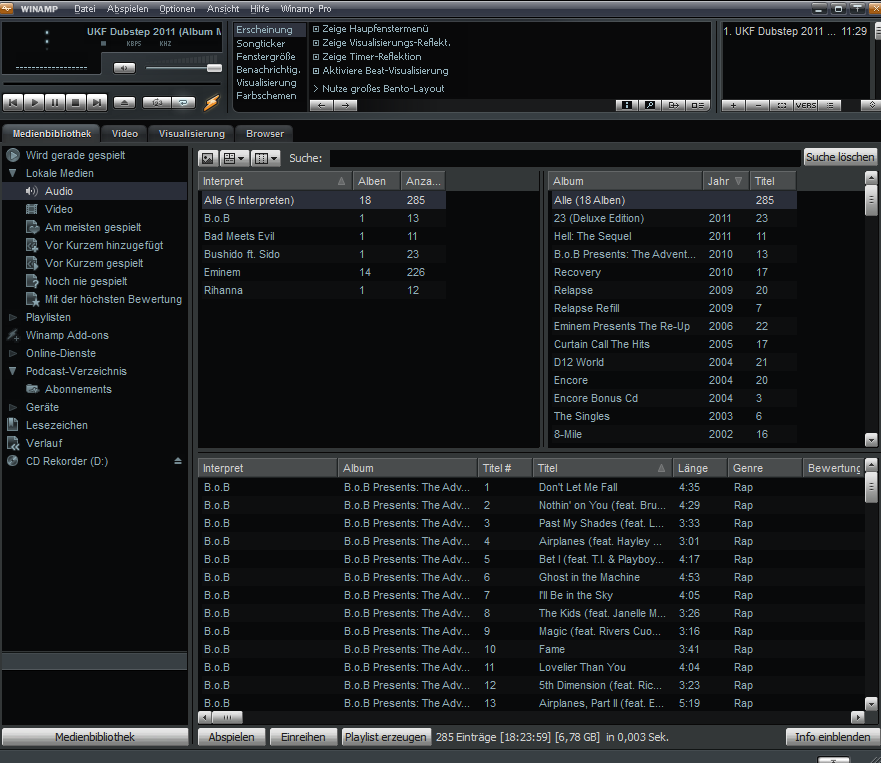The height and width of the screenshot is (763, 881).
Task: Skip to the Next track
Action: [x=97, y=102]
